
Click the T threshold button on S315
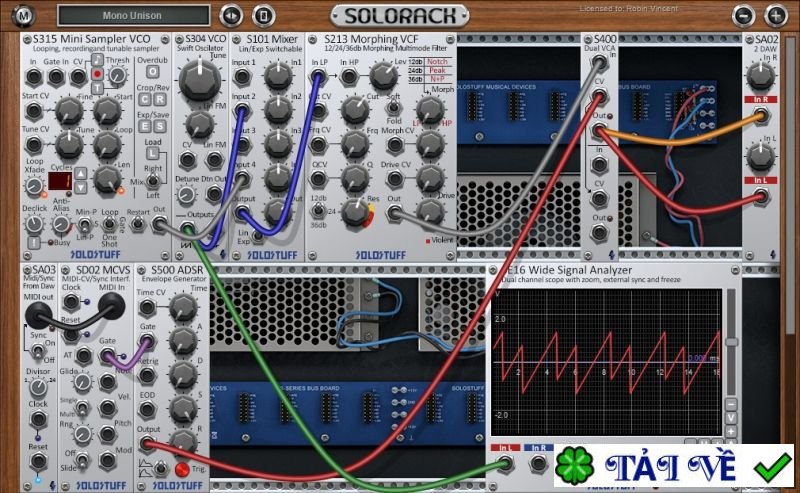(97, 88)
